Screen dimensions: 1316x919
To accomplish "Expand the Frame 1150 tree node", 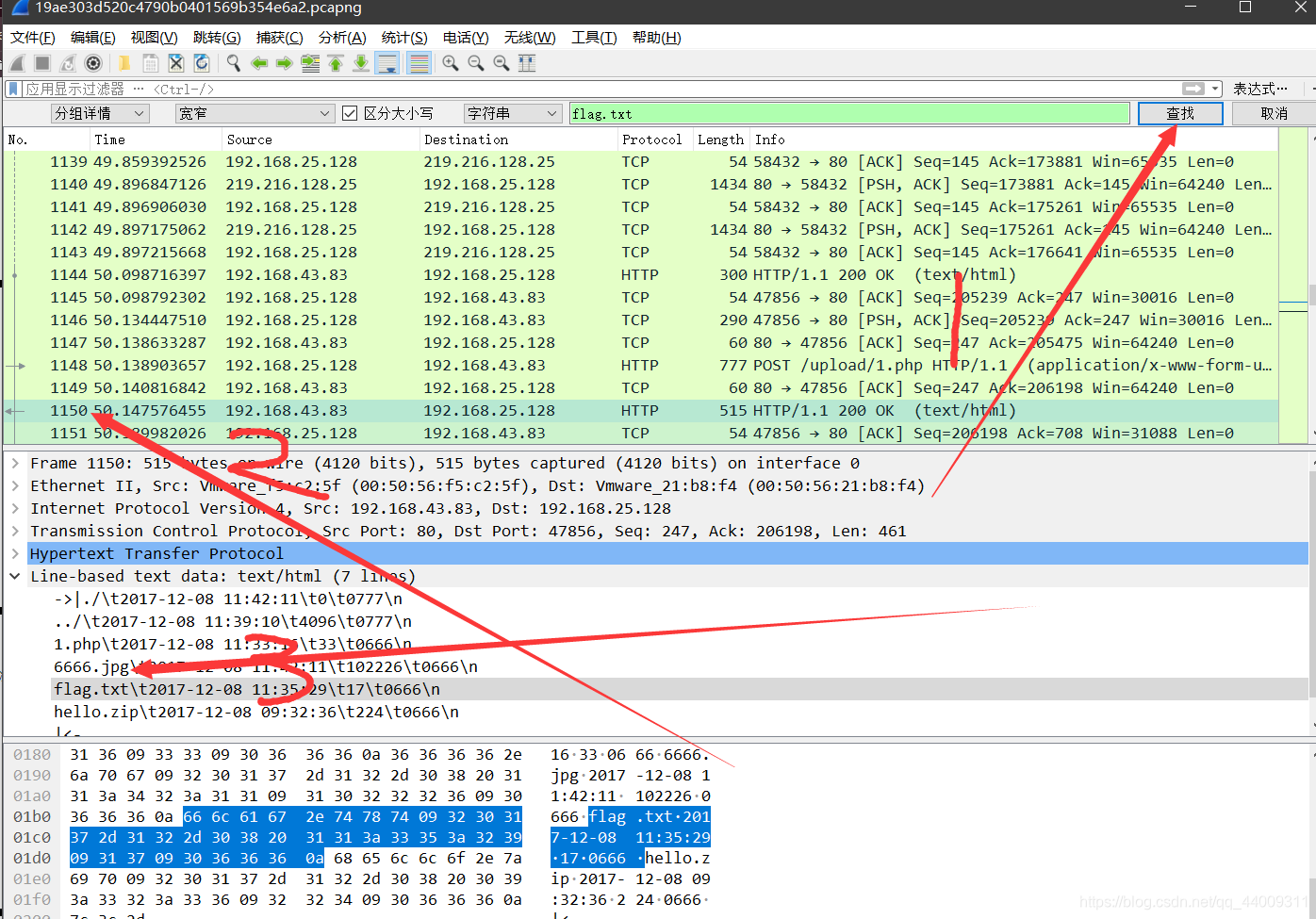I will (16, 463).
